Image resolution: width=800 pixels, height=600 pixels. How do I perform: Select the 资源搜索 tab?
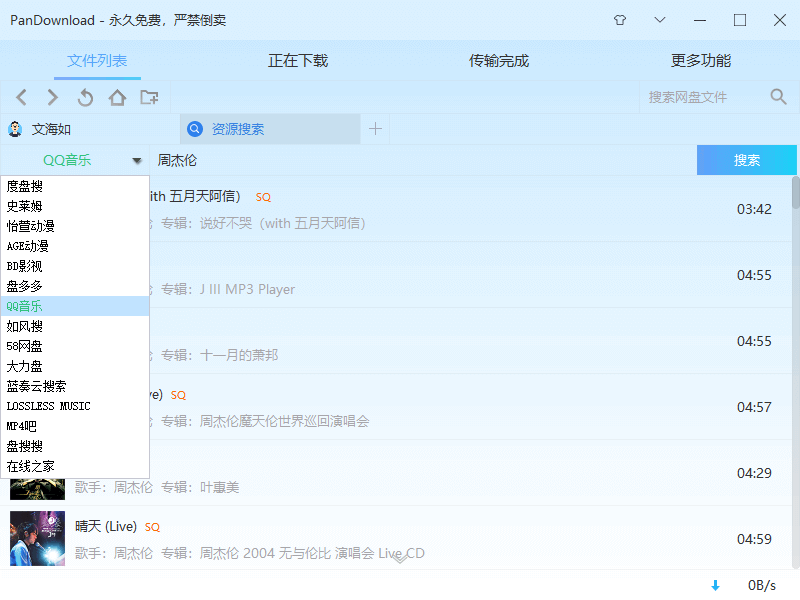[270, 129]
